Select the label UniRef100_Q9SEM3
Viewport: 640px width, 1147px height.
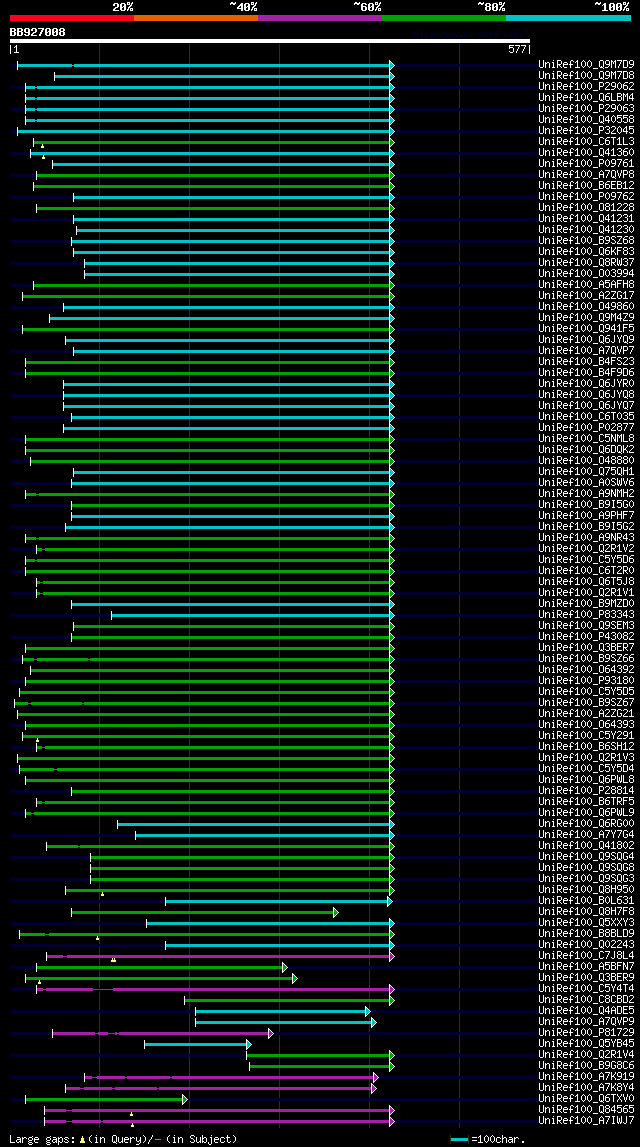tap(586, 625)
